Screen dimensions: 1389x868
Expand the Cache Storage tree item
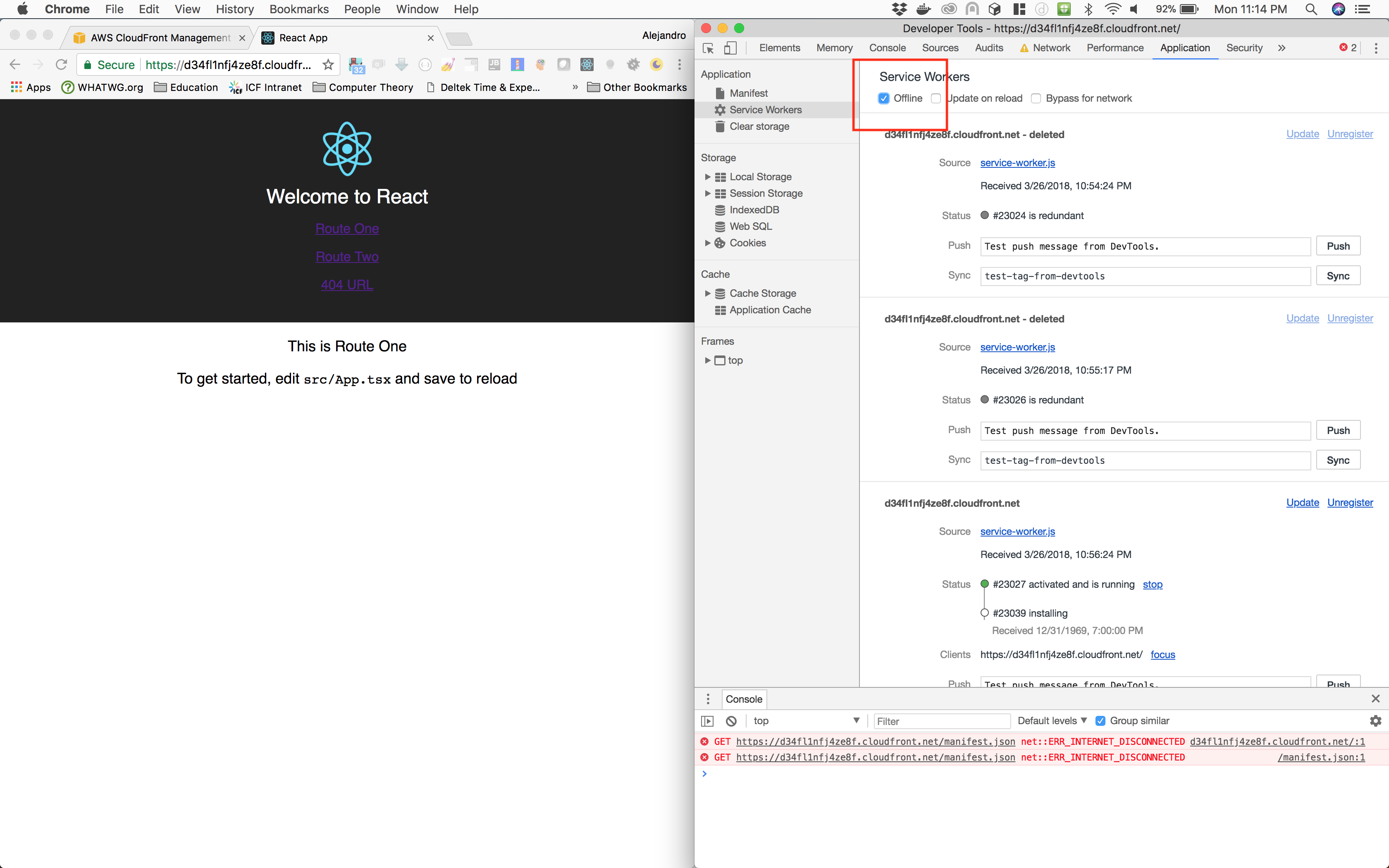click(708, 293)
